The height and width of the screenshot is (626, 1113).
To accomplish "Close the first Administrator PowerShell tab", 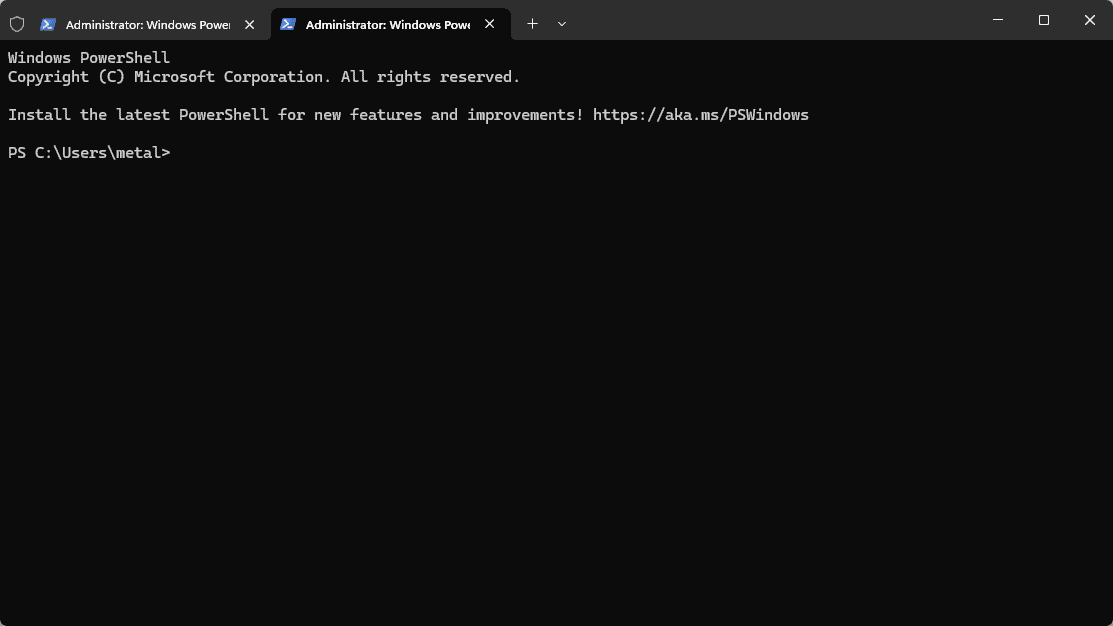I will [250, 24].
